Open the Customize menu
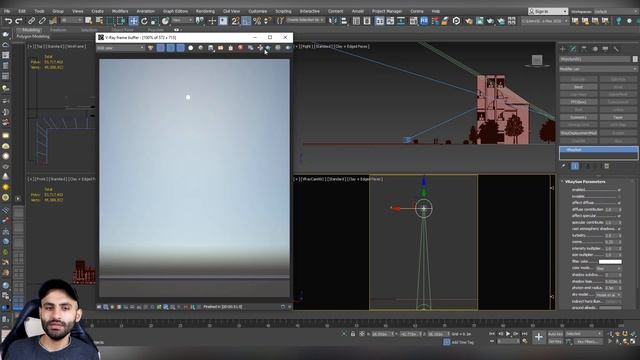 click(258, 11)
